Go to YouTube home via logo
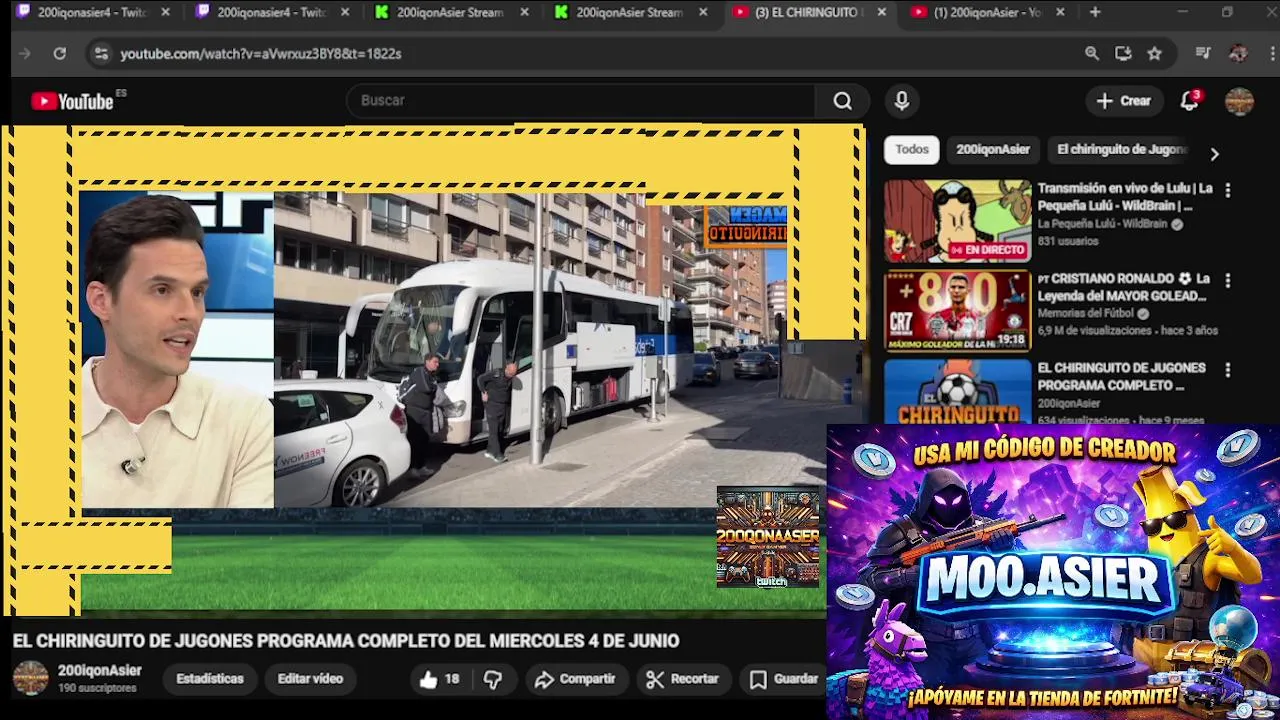 72,101
